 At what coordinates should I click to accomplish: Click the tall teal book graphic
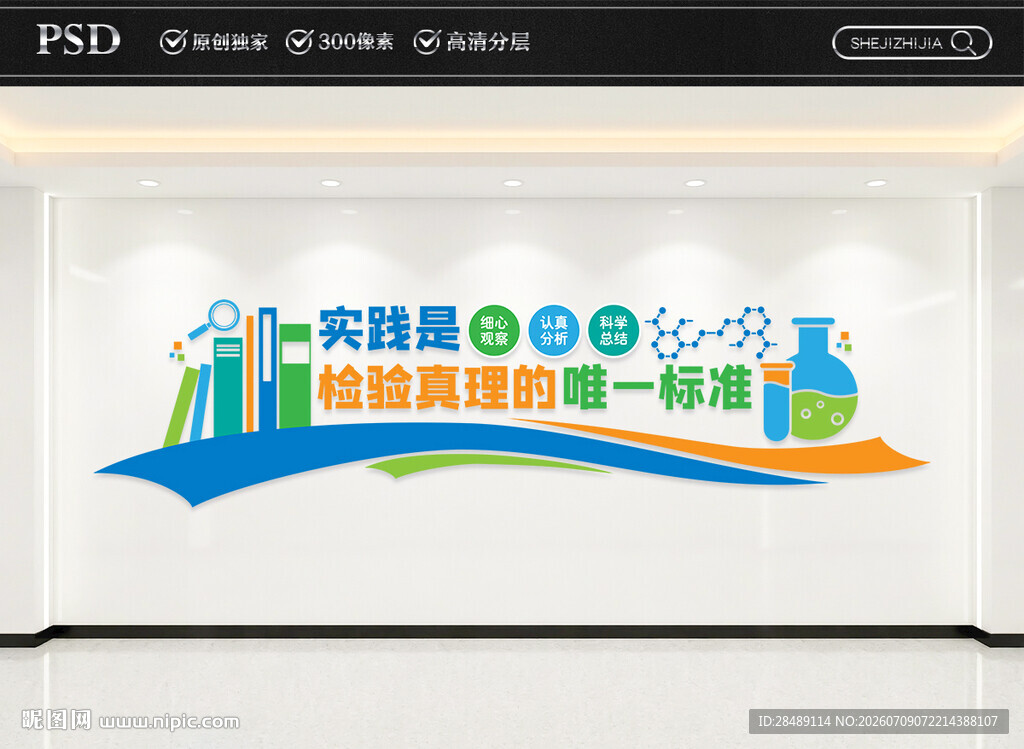[228, 385]
